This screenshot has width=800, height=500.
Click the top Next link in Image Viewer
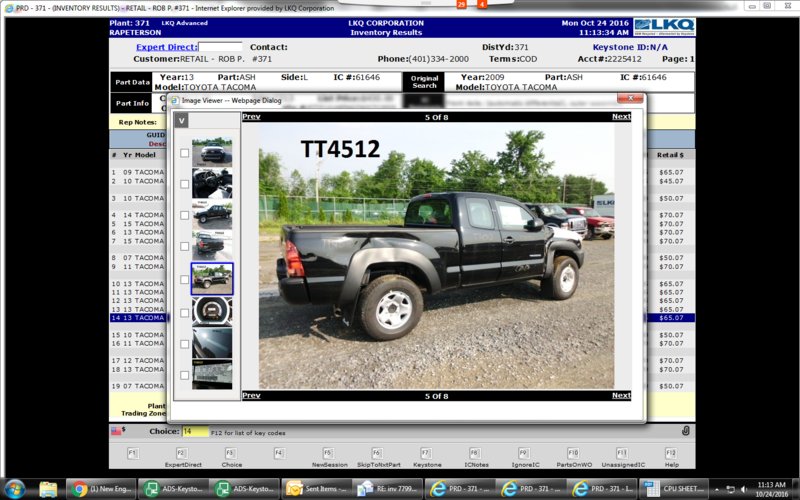[621, 116]
